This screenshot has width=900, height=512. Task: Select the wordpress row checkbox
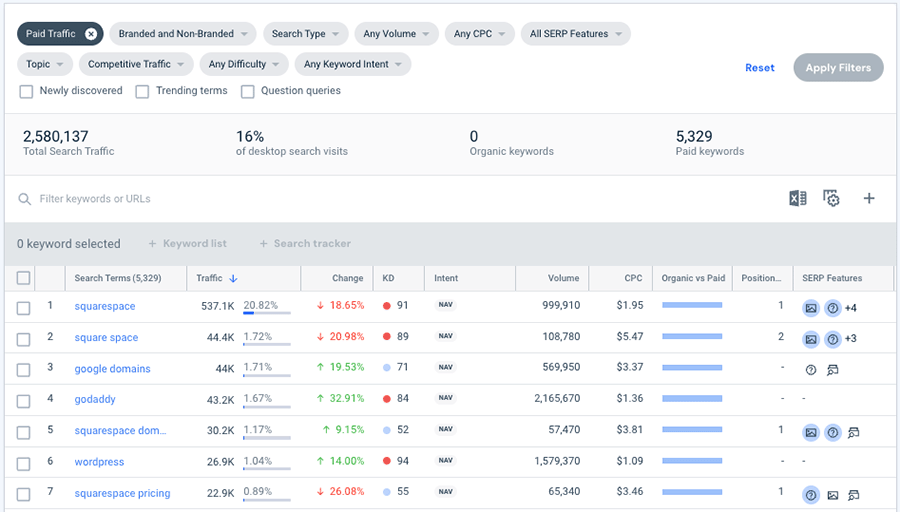tap(24, 464)
